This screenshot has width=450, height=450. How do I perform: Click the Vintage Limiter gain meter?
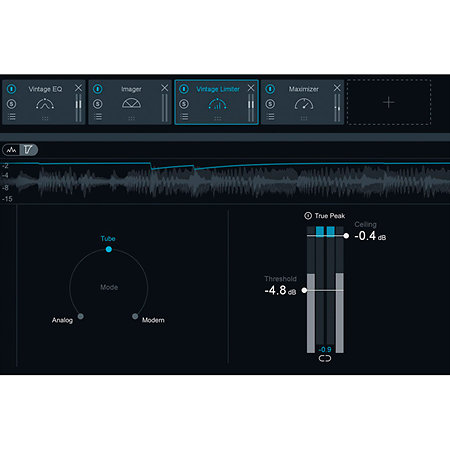point(251,108)
